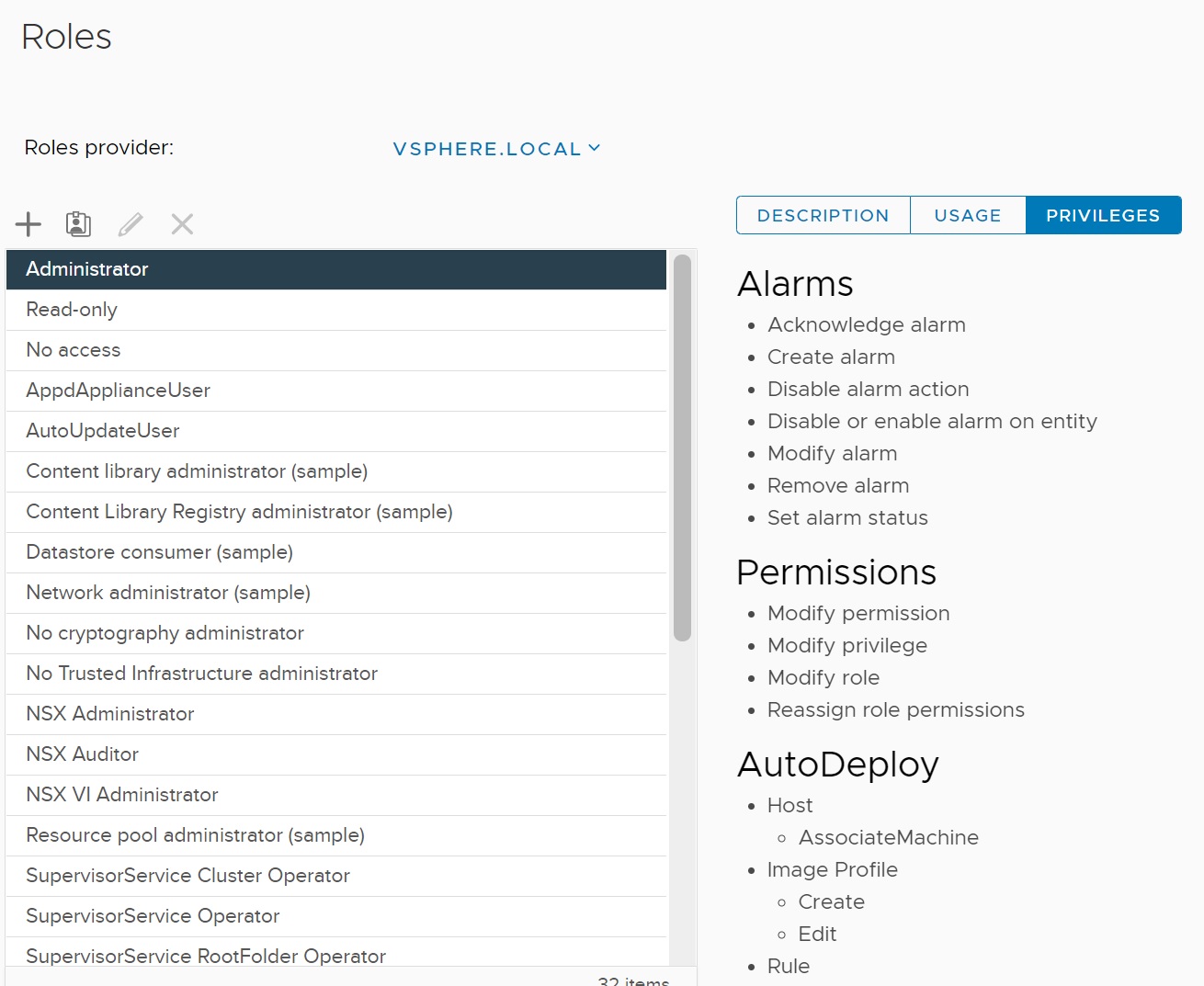The width and height of the screenshot is (1204, 986).
Task: Select the No access role
Action: [x=336, y=350]
